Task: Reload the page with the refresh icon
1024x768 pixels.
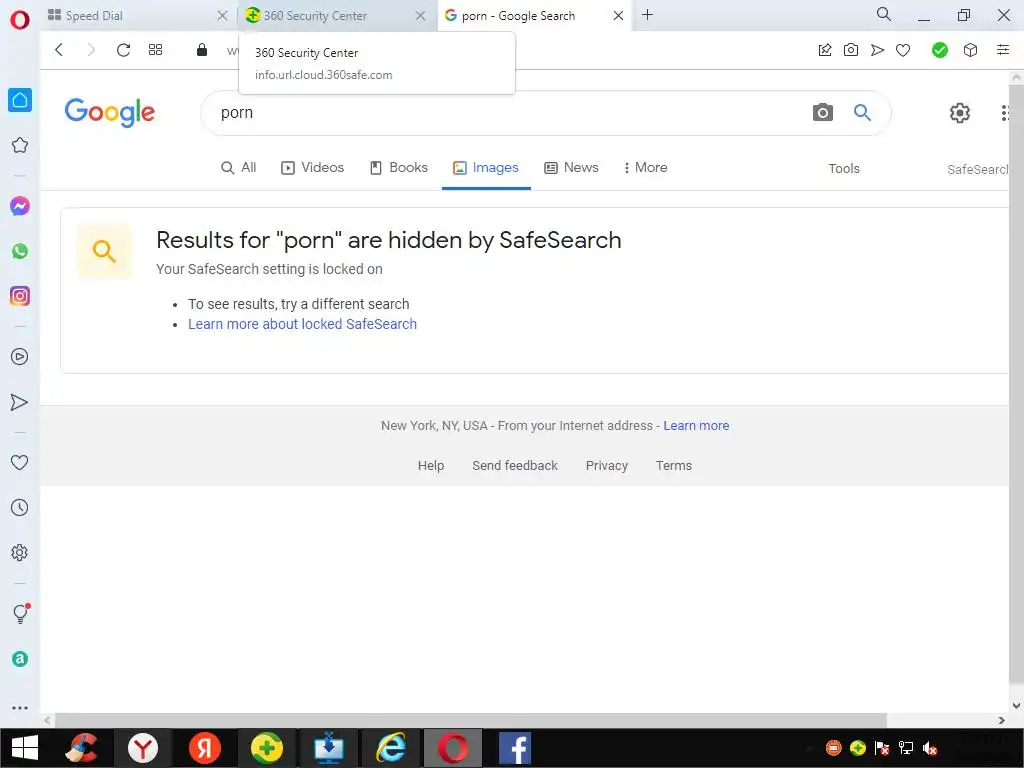Action: click(123, 50)
